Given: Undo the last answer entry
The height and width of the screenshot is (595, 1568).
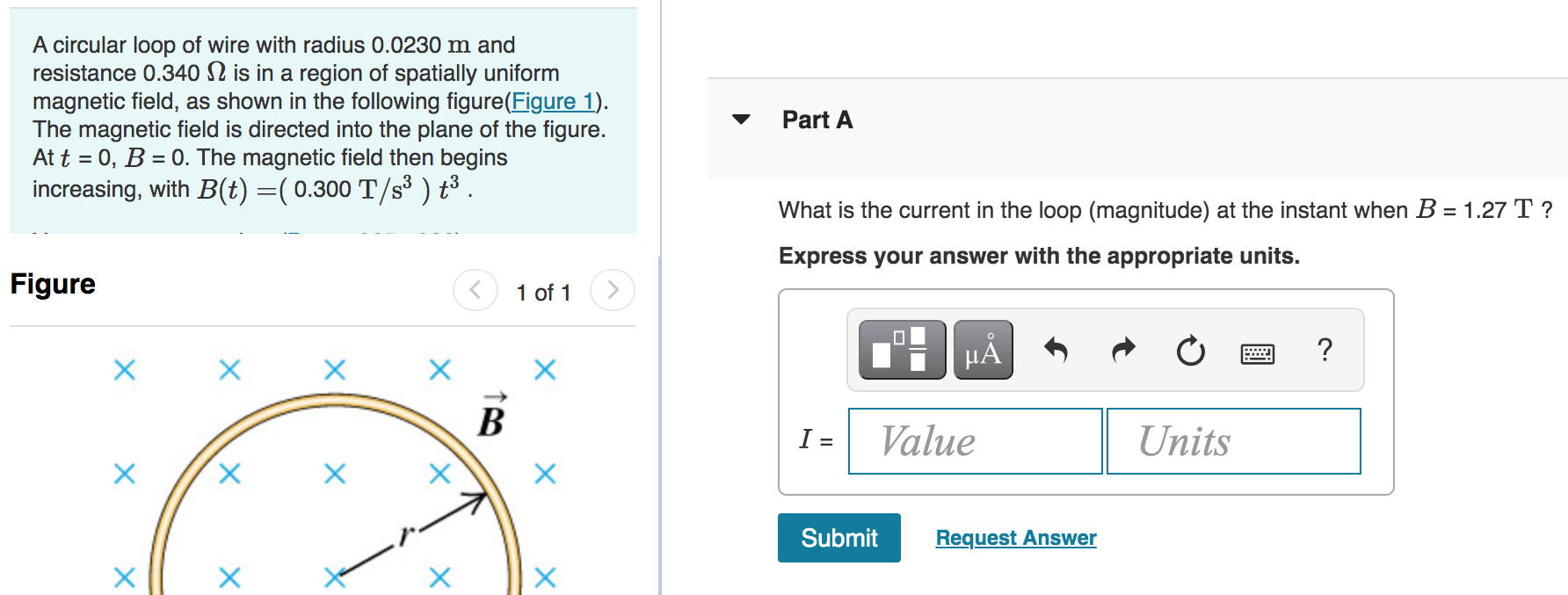Looking at the screenshot, I should [1056, 349].
